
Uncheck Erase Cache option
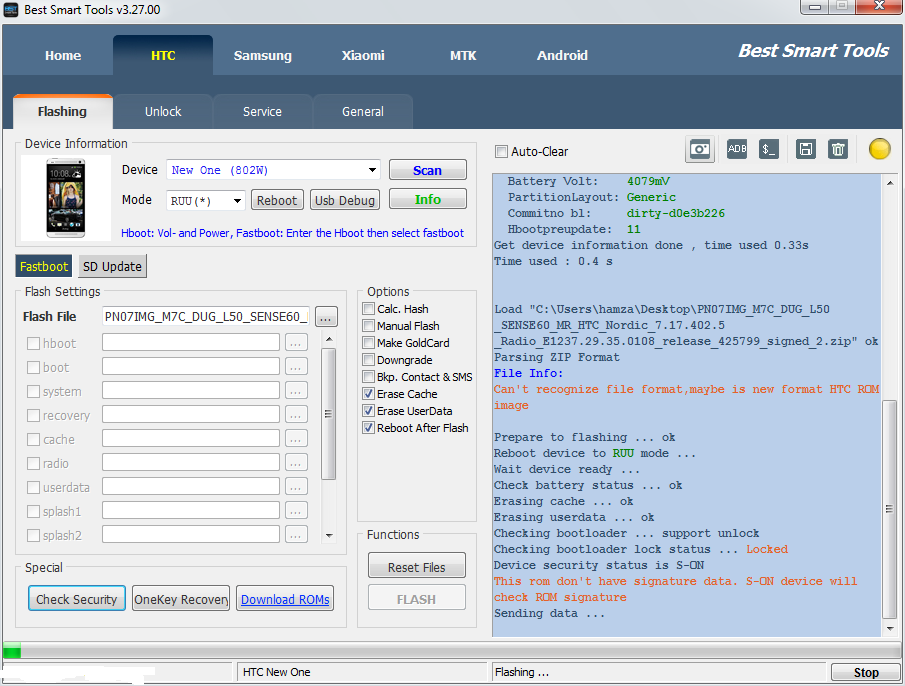tap(368, 394)
